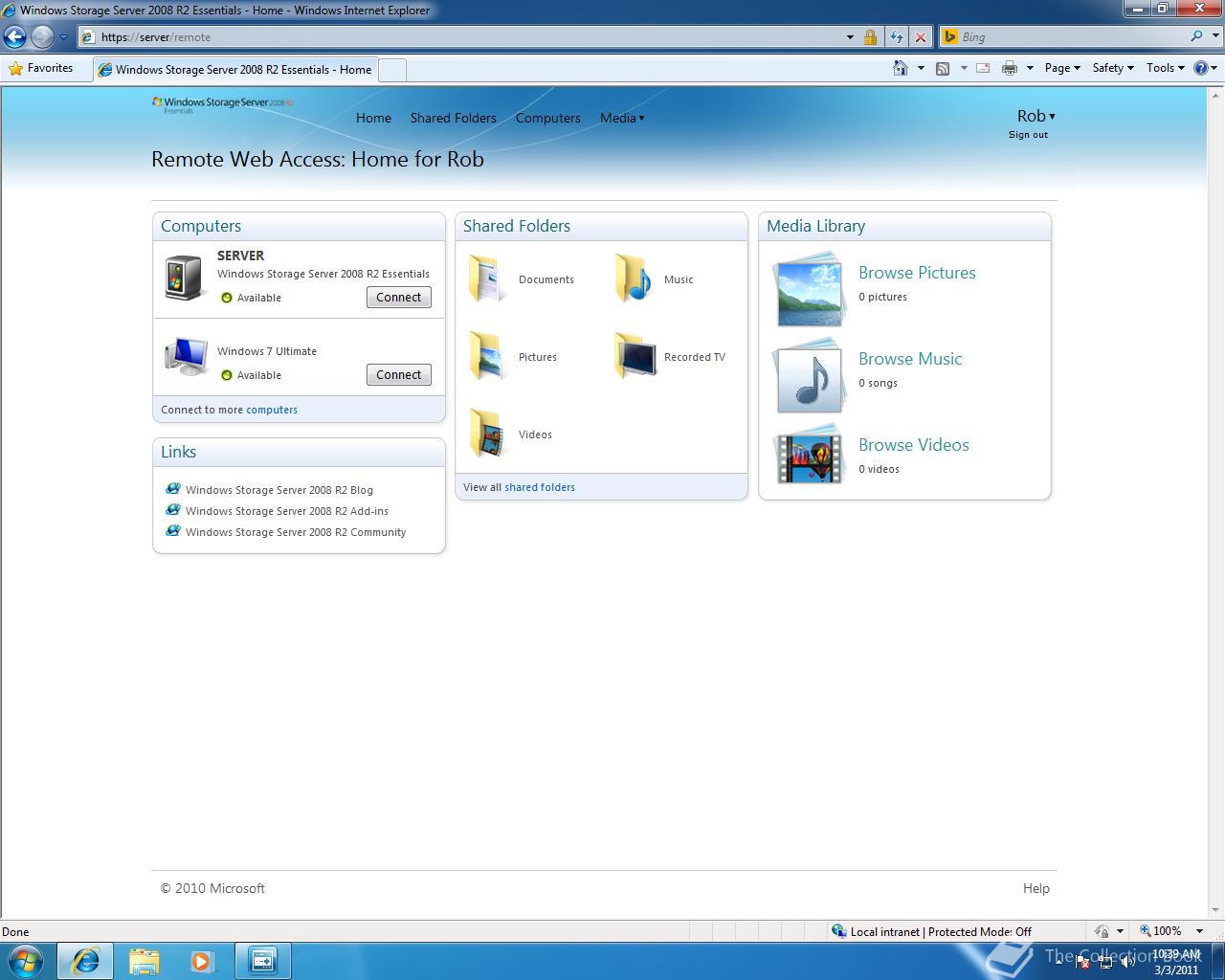
Task: Select the Windows Storage Server browser tab
Action: pyautogui.click(x=235, y=69)
